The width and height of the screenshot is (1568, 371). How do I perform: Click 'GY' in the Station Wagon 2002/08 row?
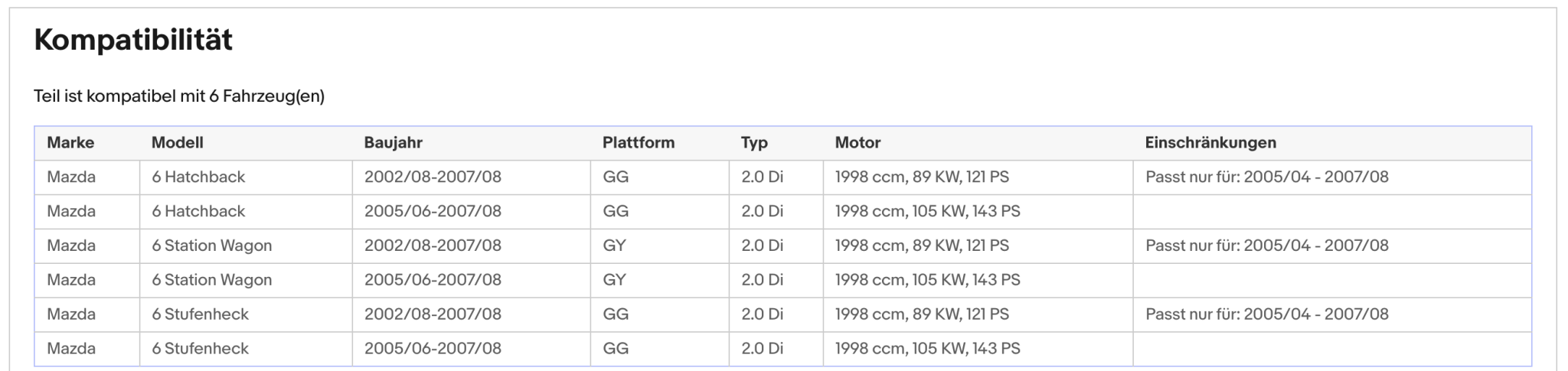point(614,246)
